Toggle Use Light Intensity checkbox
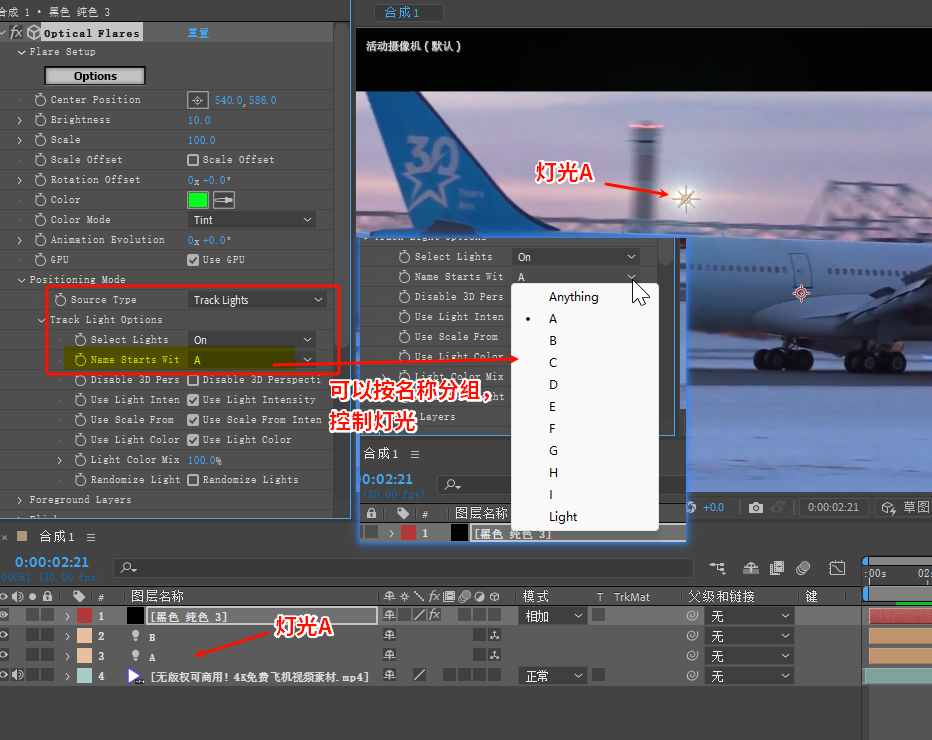 [193, 400]
